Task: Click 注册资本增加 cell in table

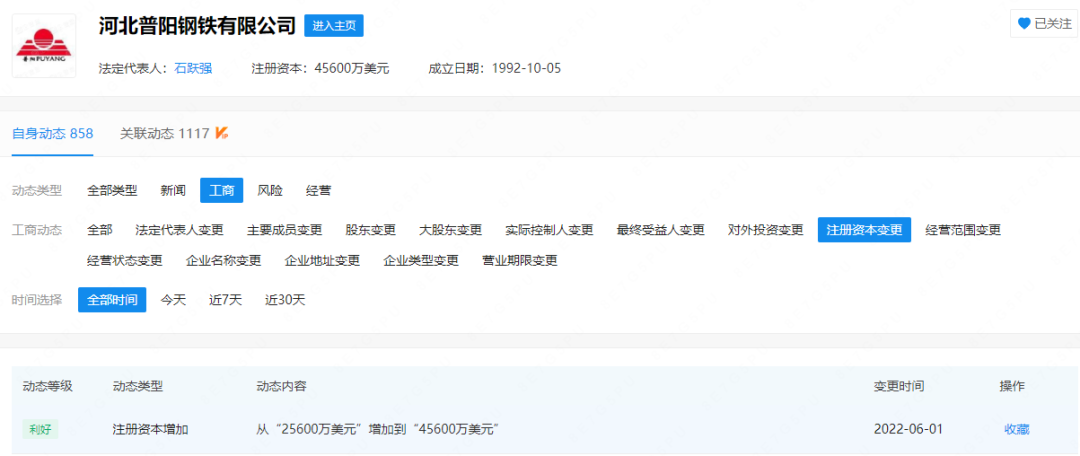Action: [151, 429]
